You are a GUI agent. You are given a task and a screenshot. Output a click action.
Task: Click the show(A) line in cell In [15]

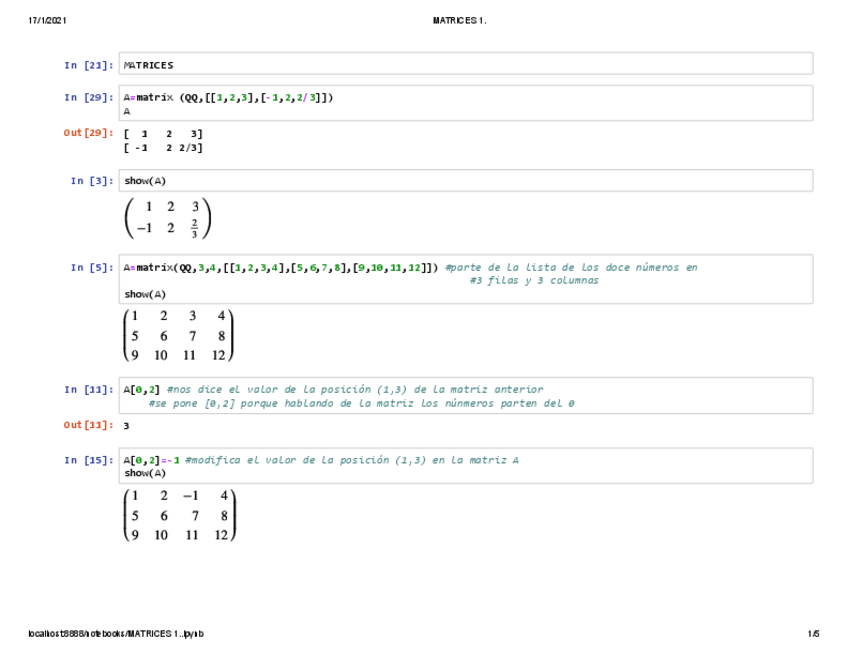(145, 473)
